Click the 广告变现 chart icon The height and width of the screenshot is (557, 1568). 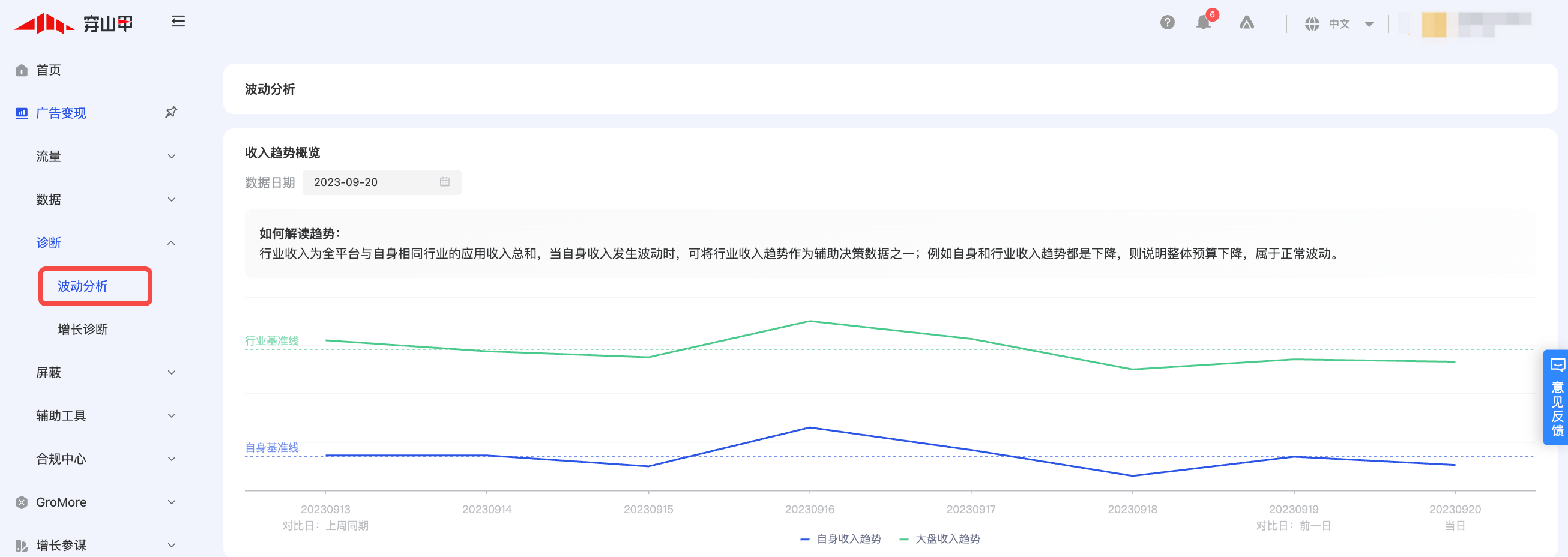pos(21,113)
